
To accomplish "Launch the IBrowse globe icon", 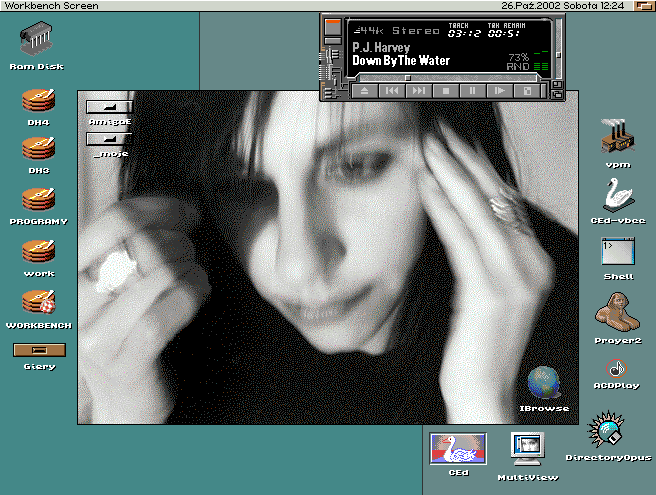I will 544,382.
